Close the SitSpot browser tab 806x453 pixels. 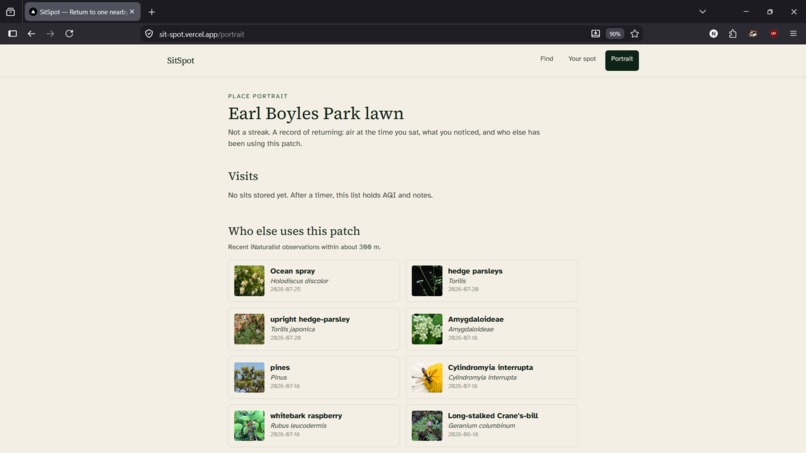click(132, 12)
